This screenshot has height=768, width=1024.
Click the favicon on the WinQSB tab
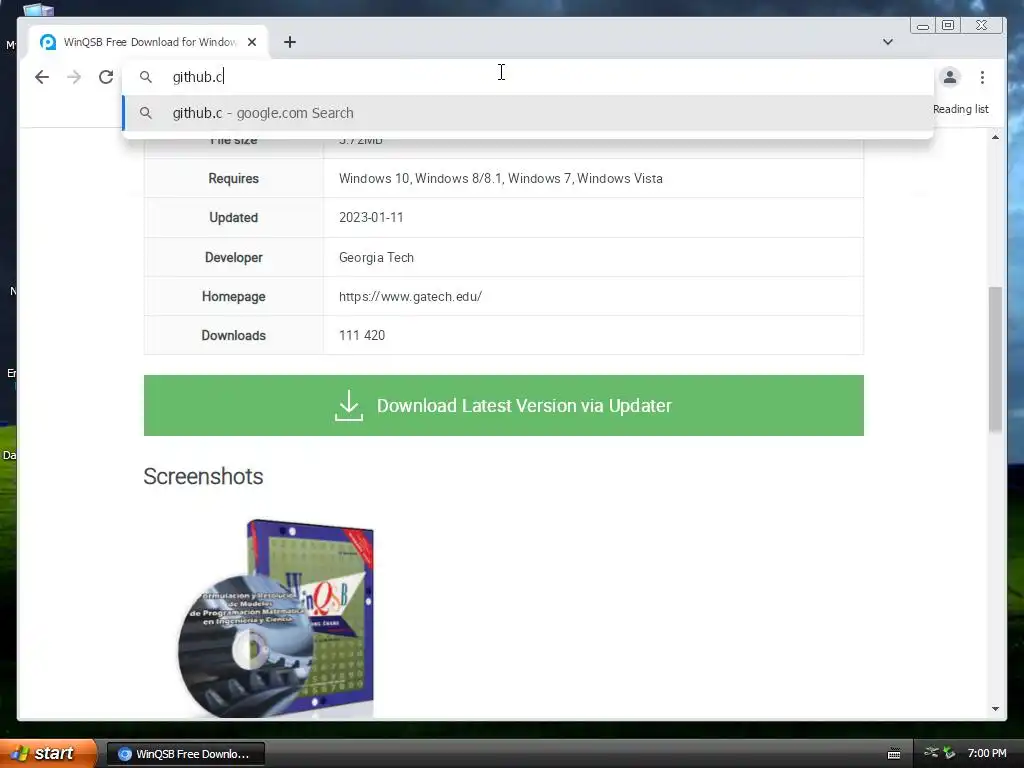(48, 42)
